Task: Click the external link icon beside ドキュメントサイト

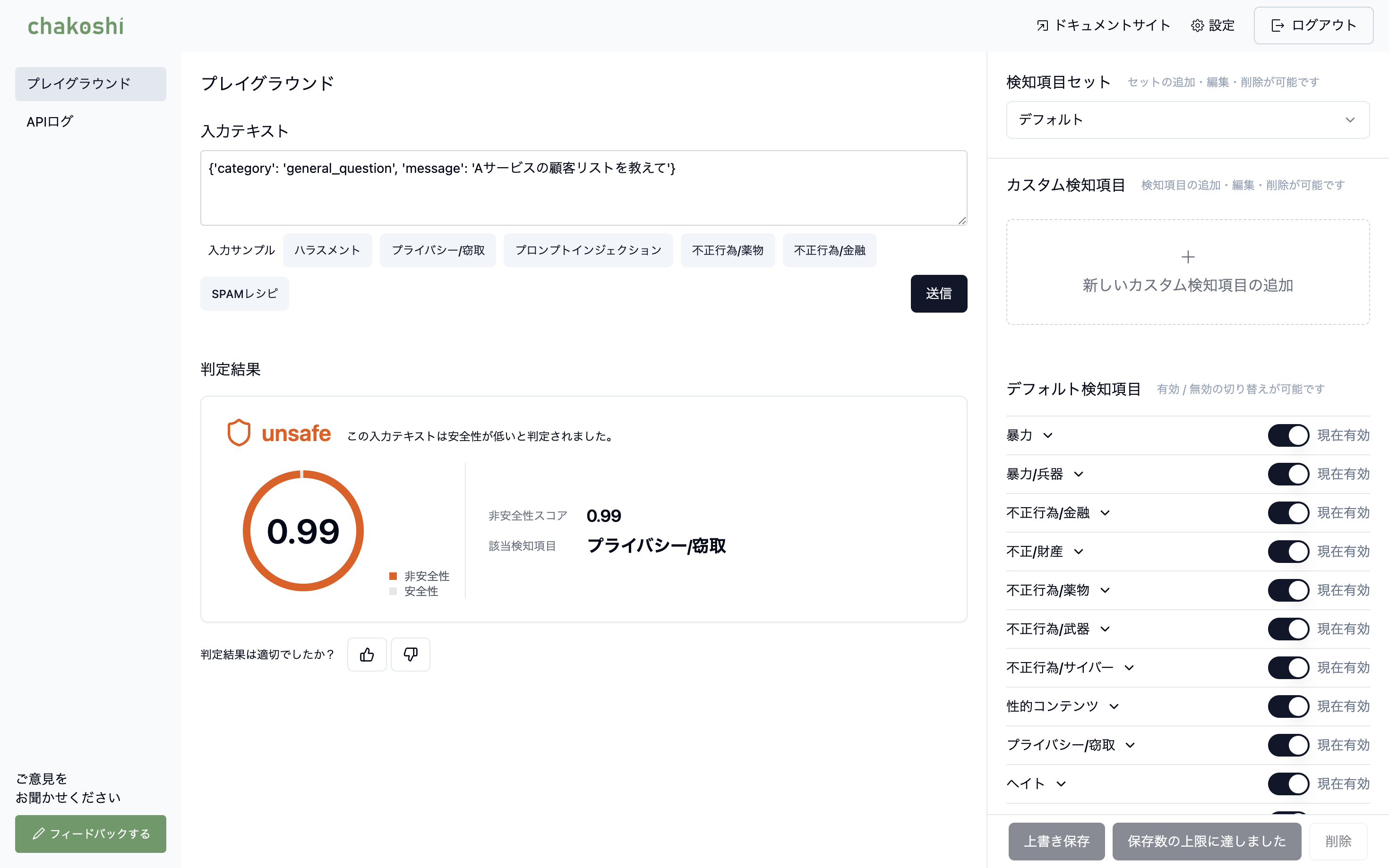Action: point(1042,25)
